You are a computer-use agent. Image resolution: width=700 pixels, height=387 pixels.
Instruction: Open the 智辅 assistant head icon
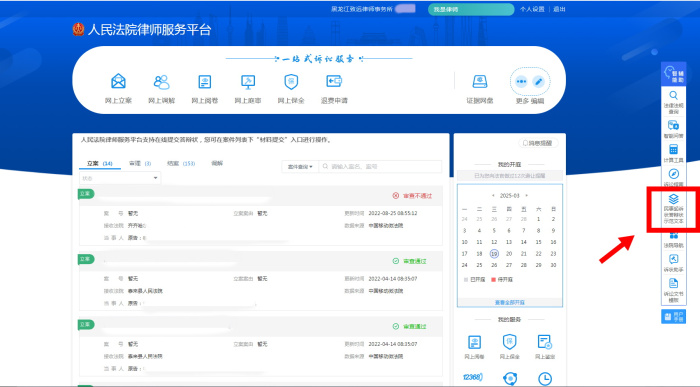tap(673, 74)
